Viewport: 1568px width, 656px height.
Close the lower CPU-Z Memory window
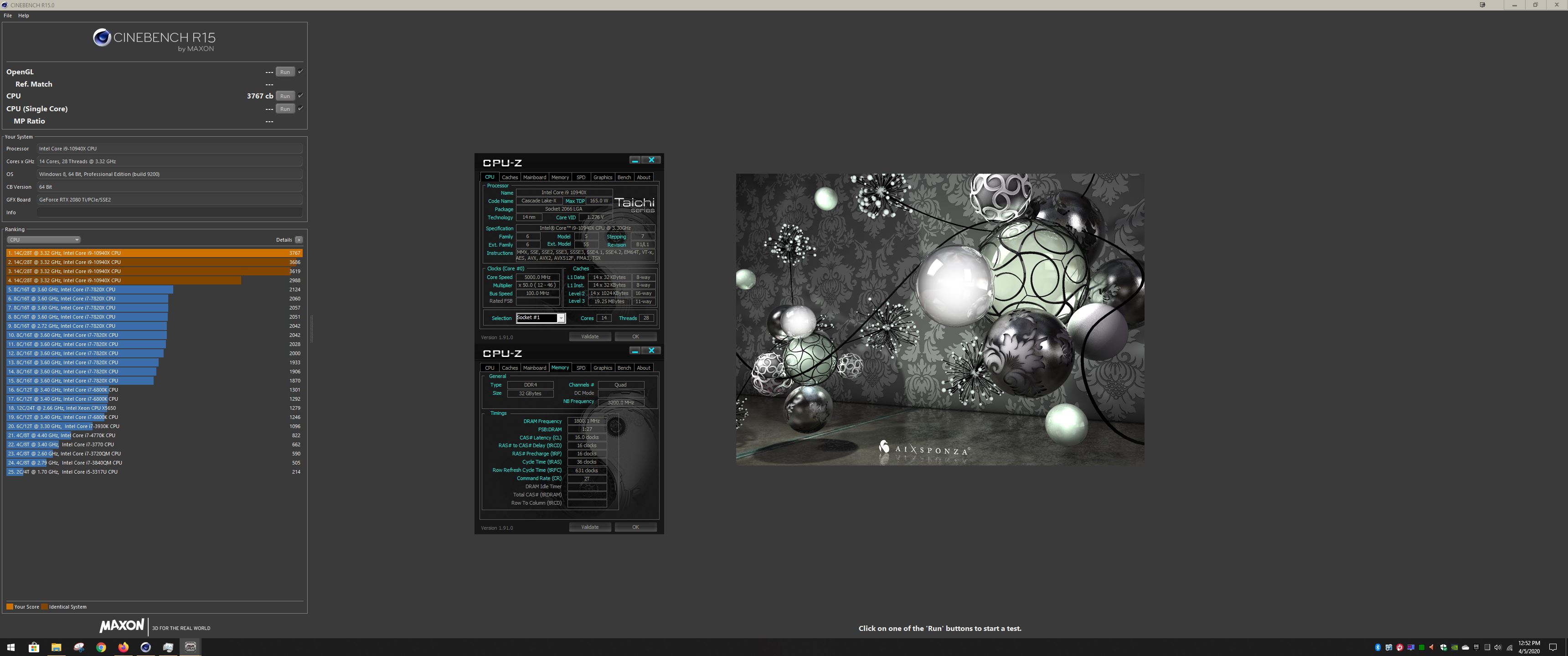(651, 351)
